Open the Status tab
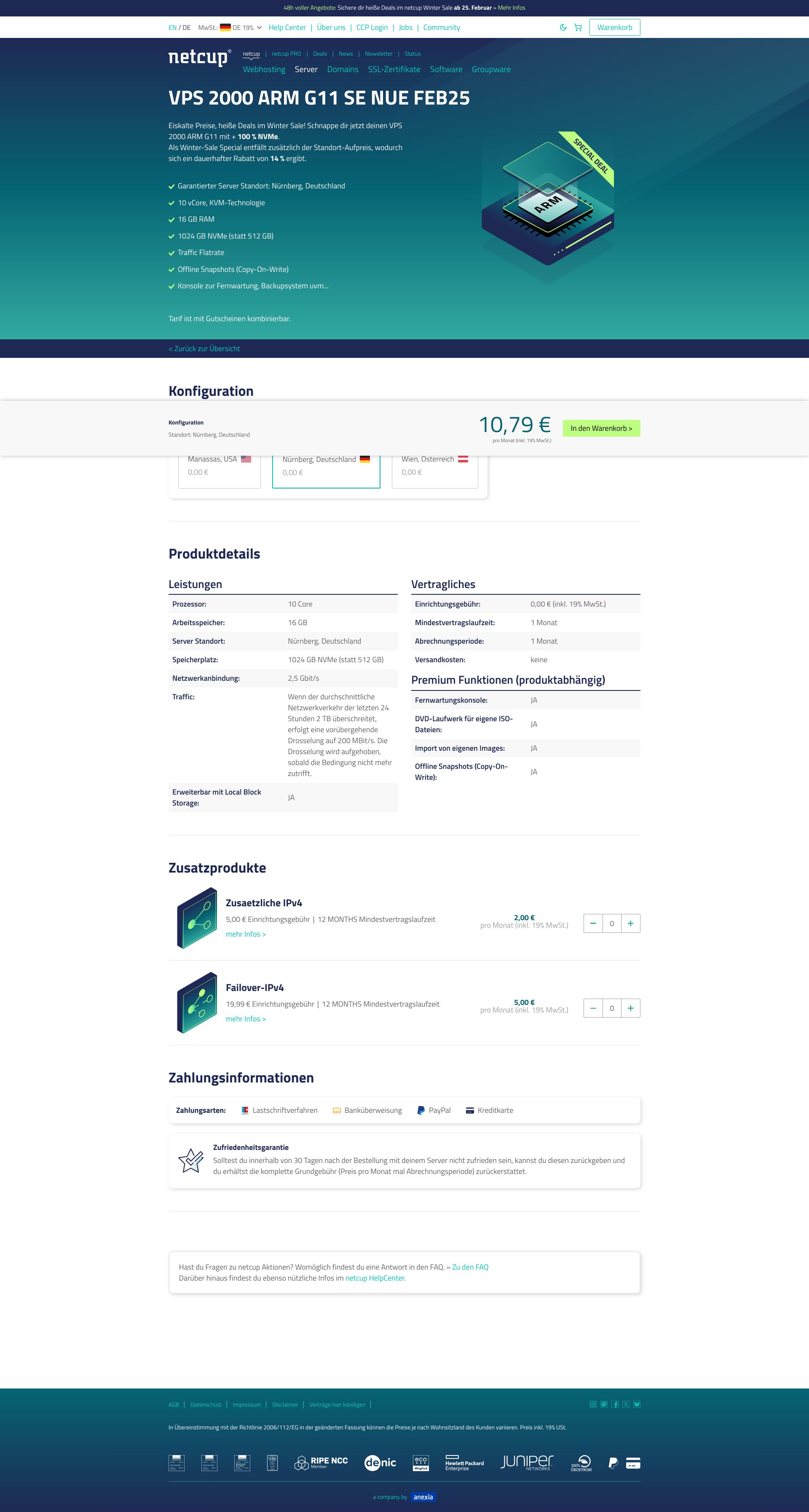 413,54
